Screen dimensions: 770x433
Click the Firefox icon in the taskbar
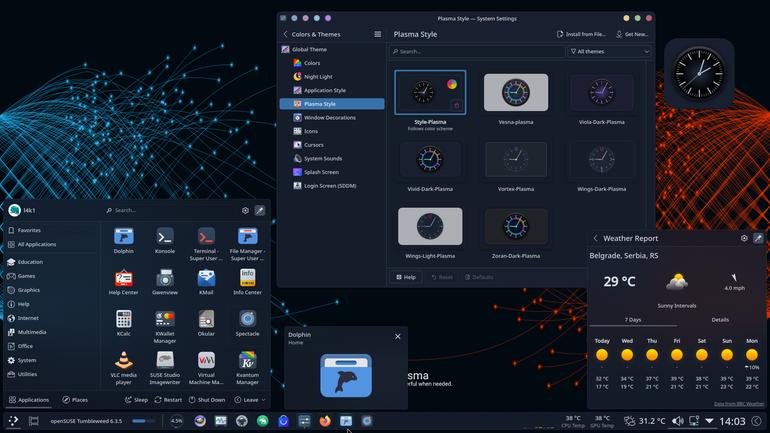pyautogui.click(x=325, y=421)
